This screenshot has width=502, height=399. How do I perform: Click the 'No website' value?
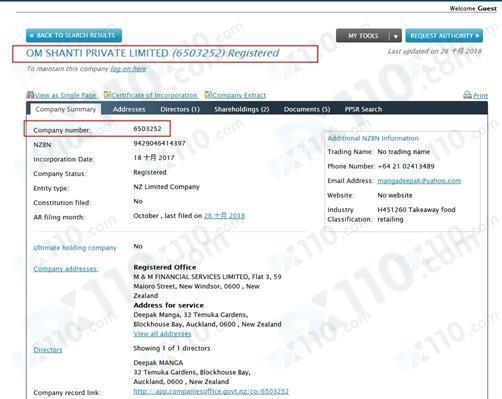coord(395,195)
